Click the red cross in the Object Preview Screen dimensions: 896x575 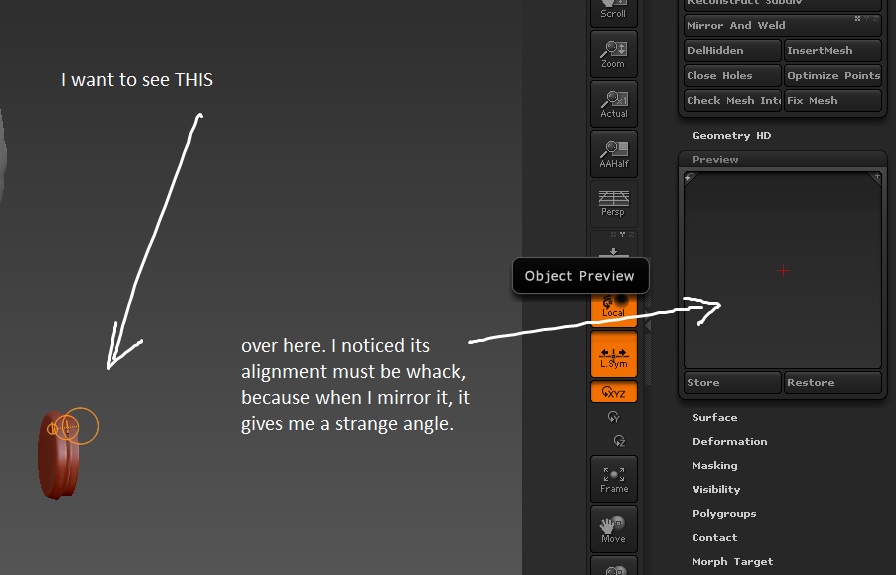[783, 270]
